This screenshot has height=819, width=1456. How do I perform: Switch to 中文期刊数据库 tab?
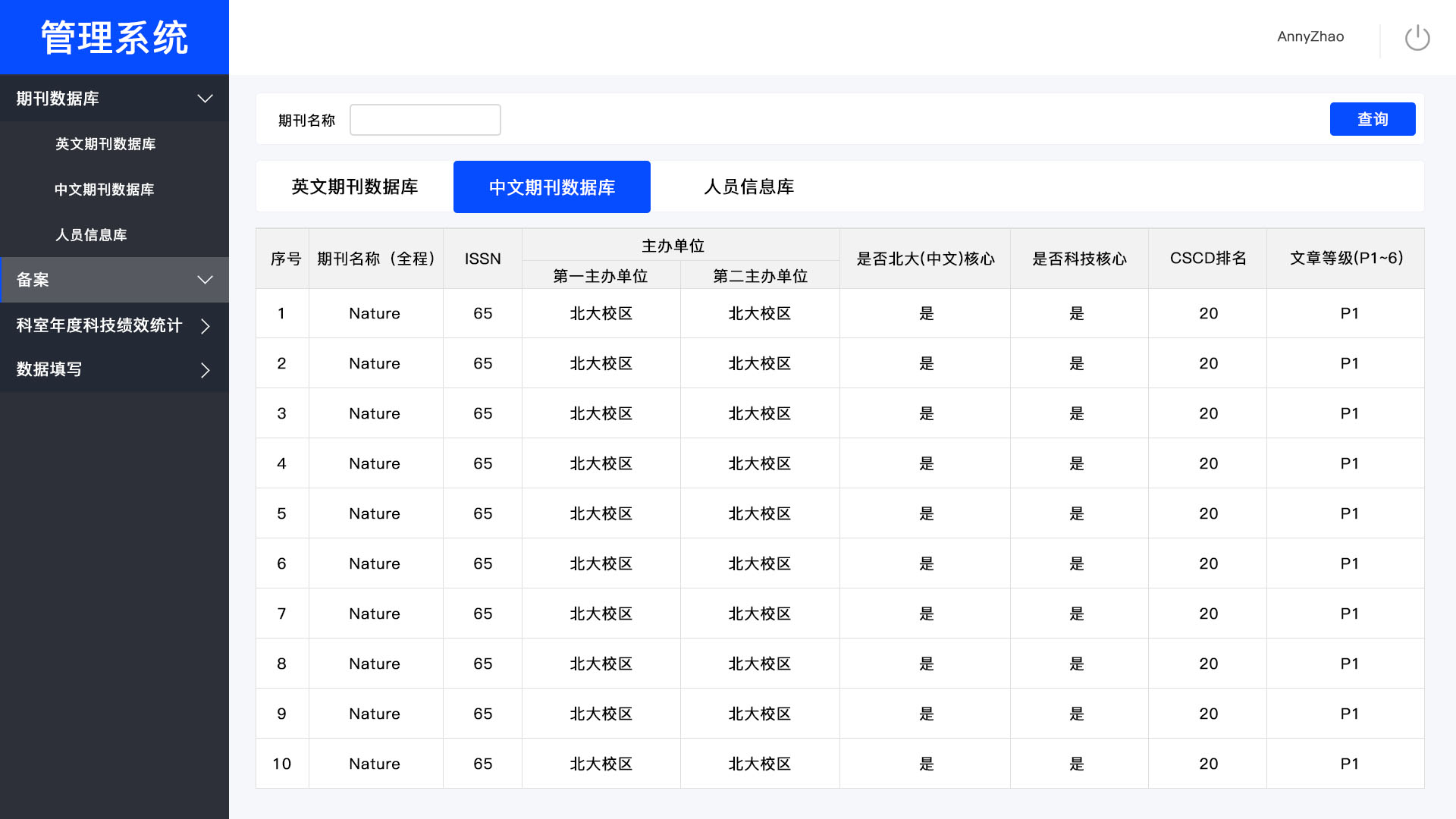pyautogui.click(x=551, y=187)
